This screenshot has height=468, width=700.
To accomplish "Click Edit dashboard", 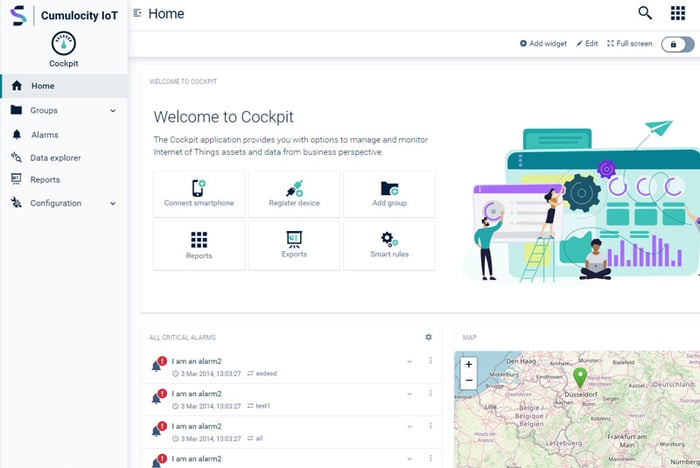I will coord(587,43).
